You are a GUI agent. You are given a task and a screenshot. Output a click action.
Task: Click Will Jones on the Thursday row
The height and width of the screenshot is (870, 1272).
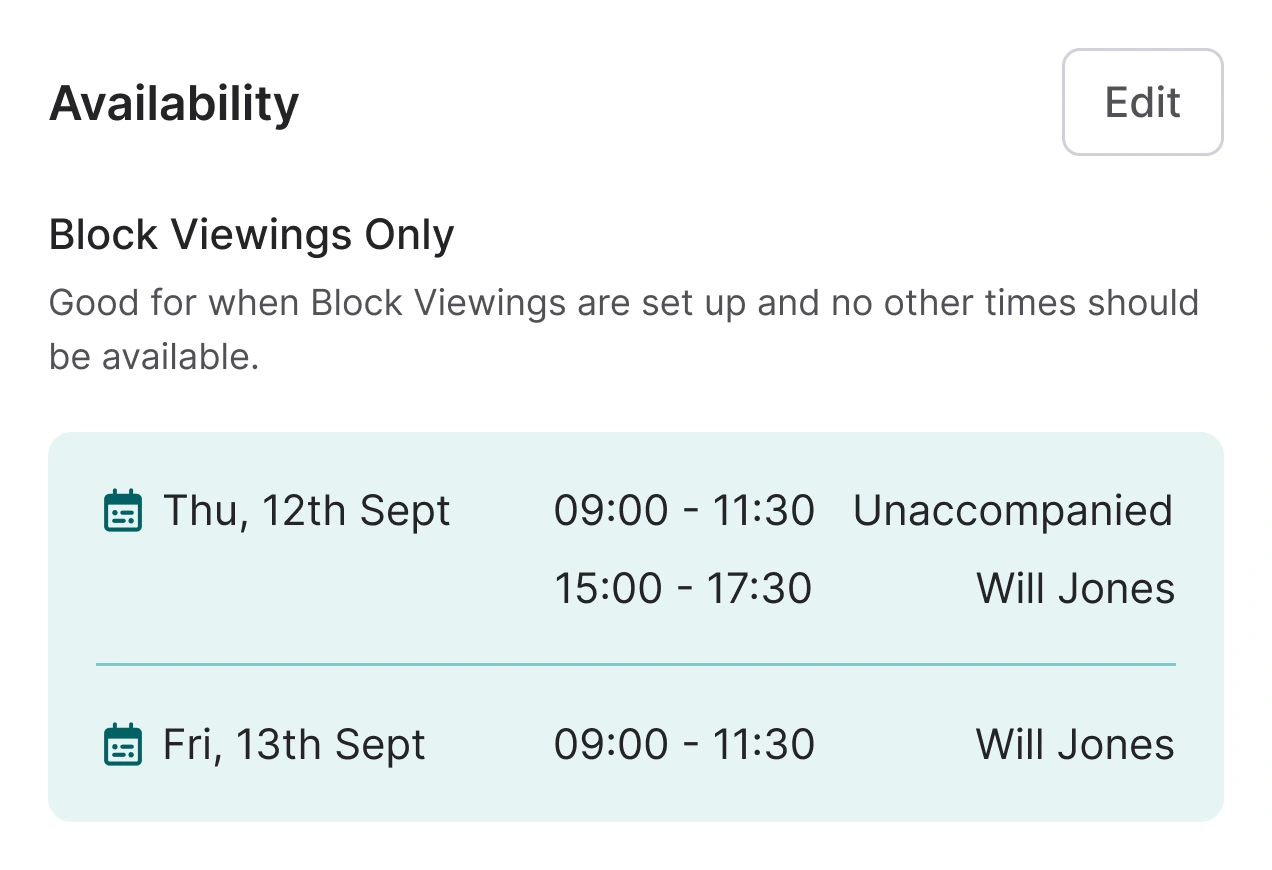1075,588
